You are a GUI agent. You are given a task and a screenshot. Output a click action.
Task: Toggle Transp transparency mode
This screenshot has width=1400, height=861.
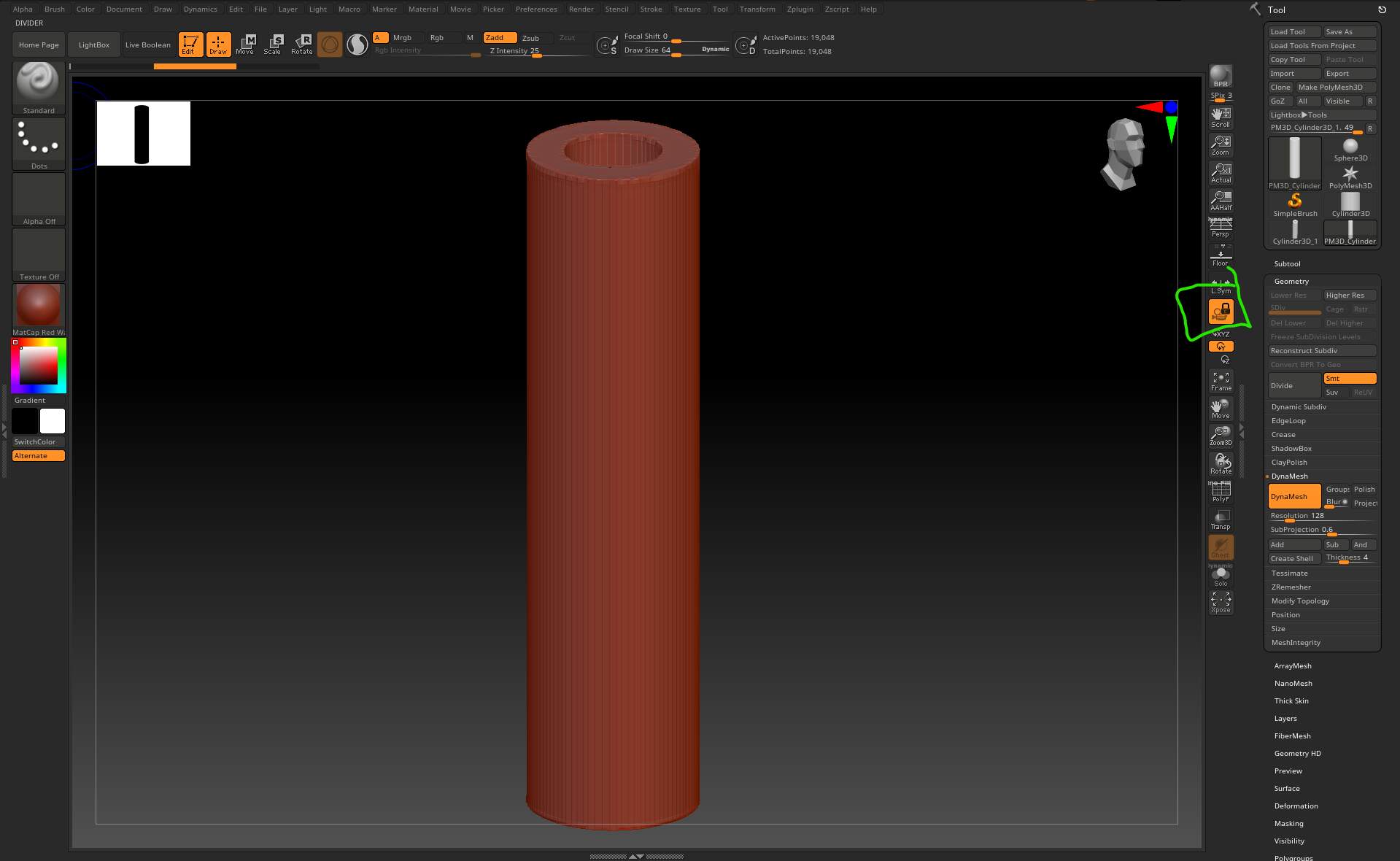1221,520
